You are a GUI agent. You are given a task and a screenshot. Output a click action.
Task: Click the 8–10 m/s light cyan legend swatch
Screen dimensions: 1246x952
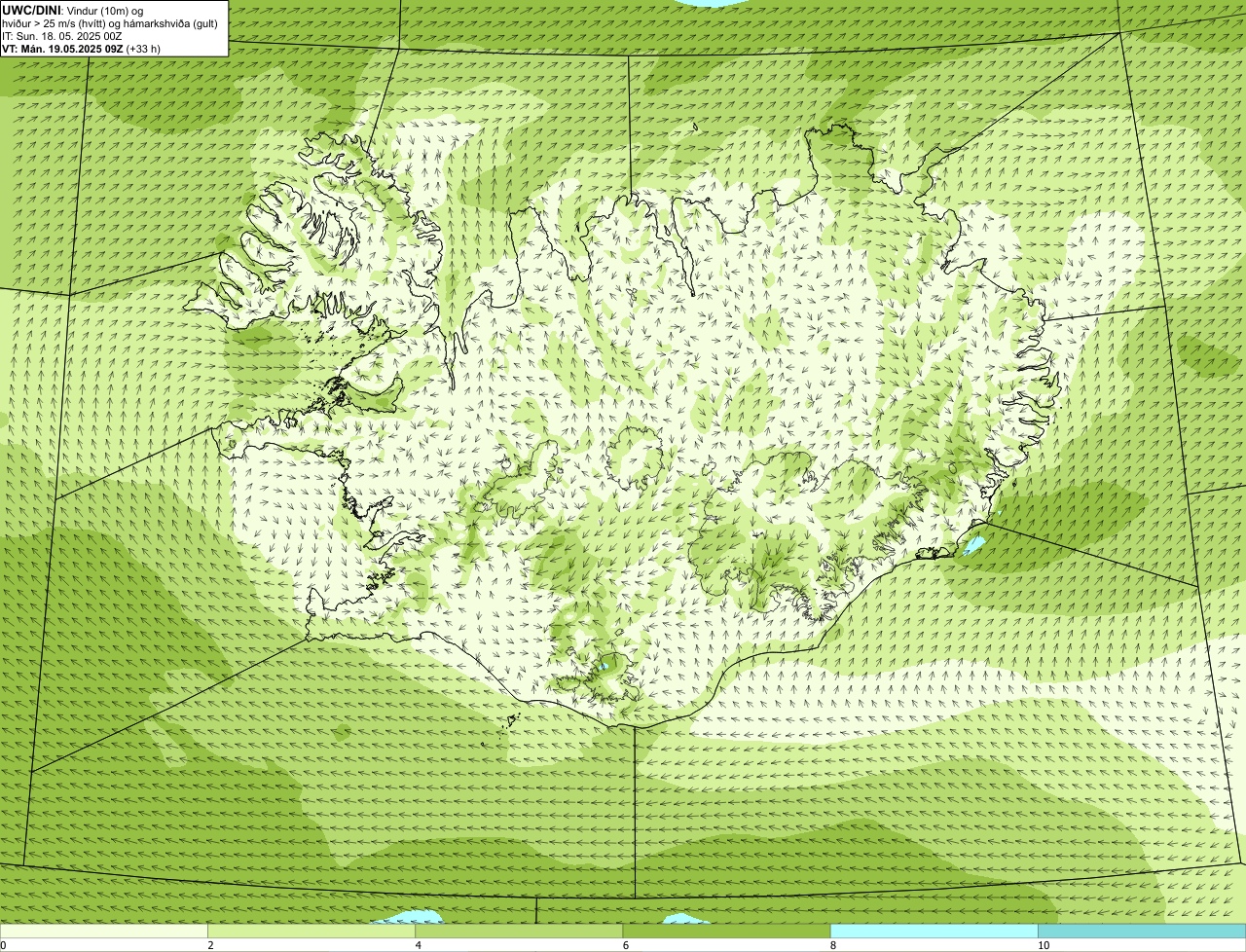click(934, 931)
